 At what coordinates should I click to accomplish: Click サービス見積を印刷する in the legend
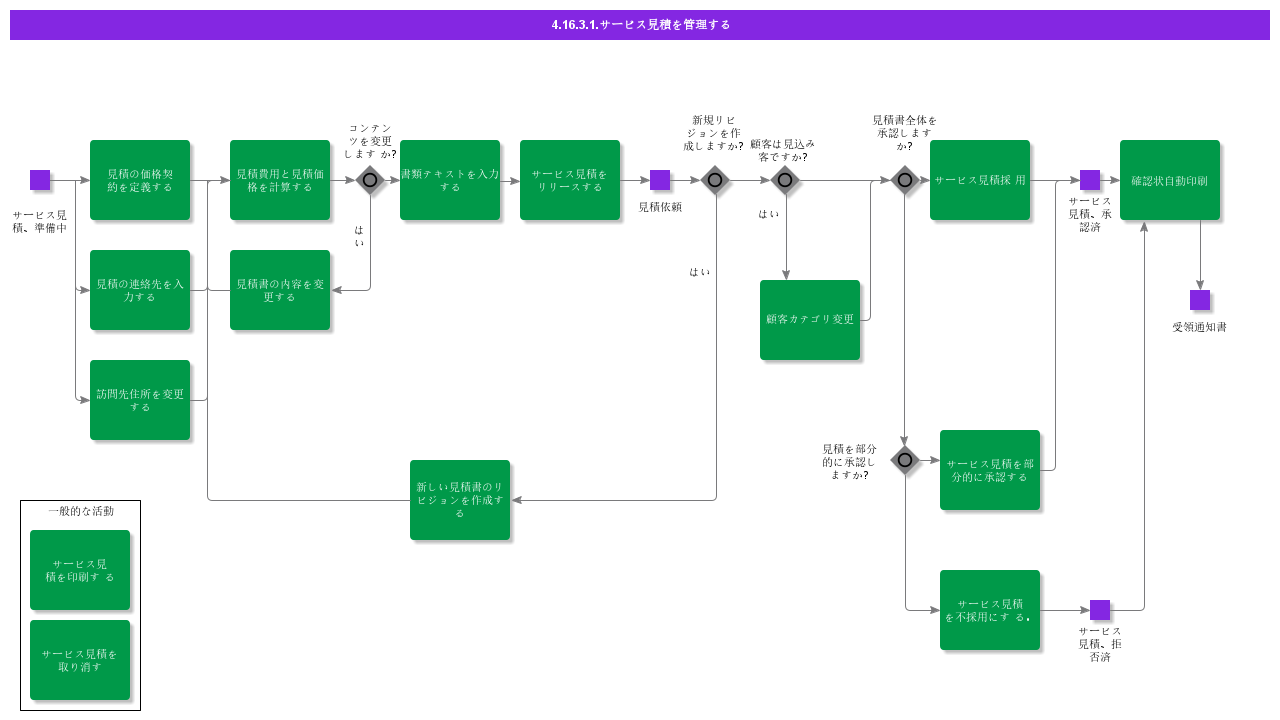(x=80, y=569)
